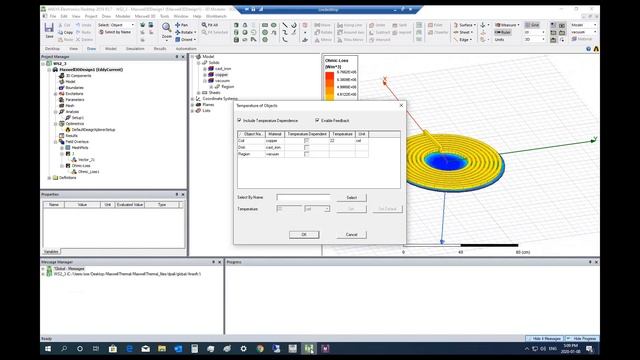Open the Surface dropdown in ribbon

(464, 25)
